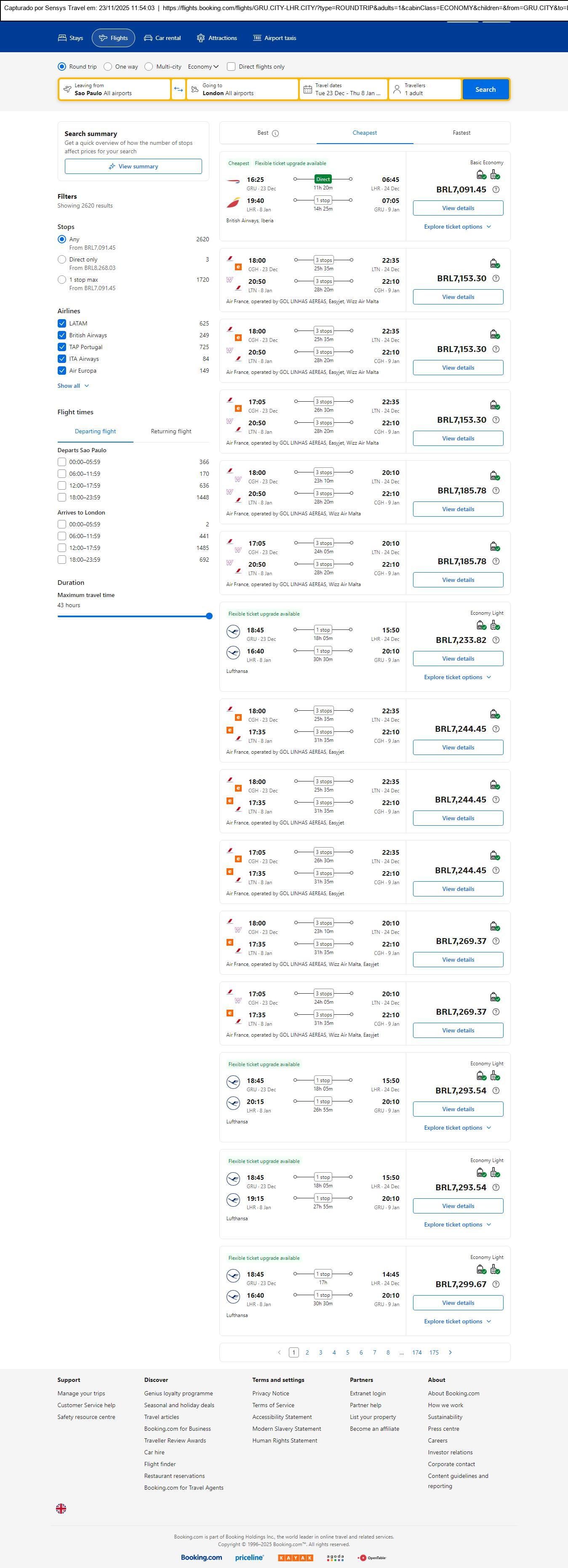568x1568 pixels.
Task: Click the info icon next to the Best tab
Action: [275, 133]
